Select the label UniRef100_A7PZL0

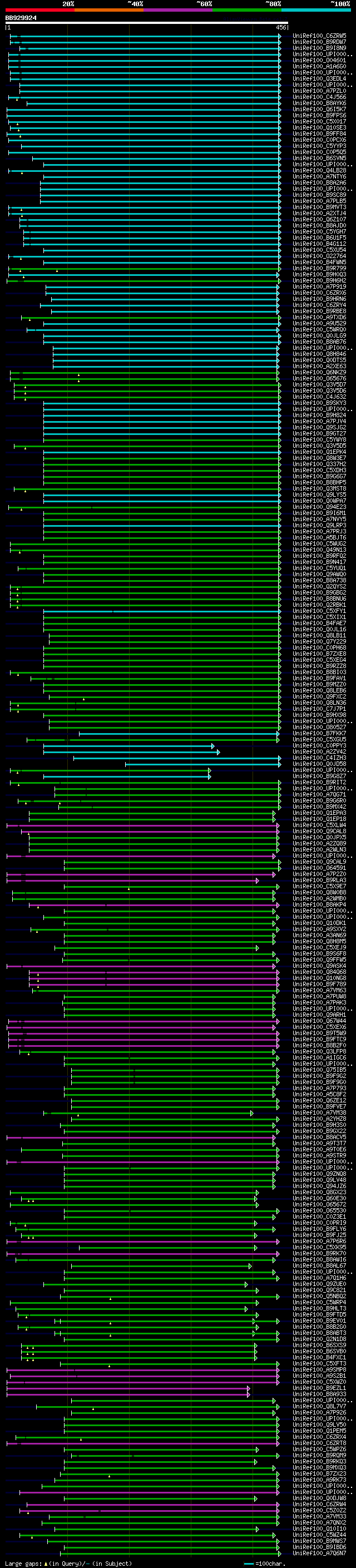[319, 91]
